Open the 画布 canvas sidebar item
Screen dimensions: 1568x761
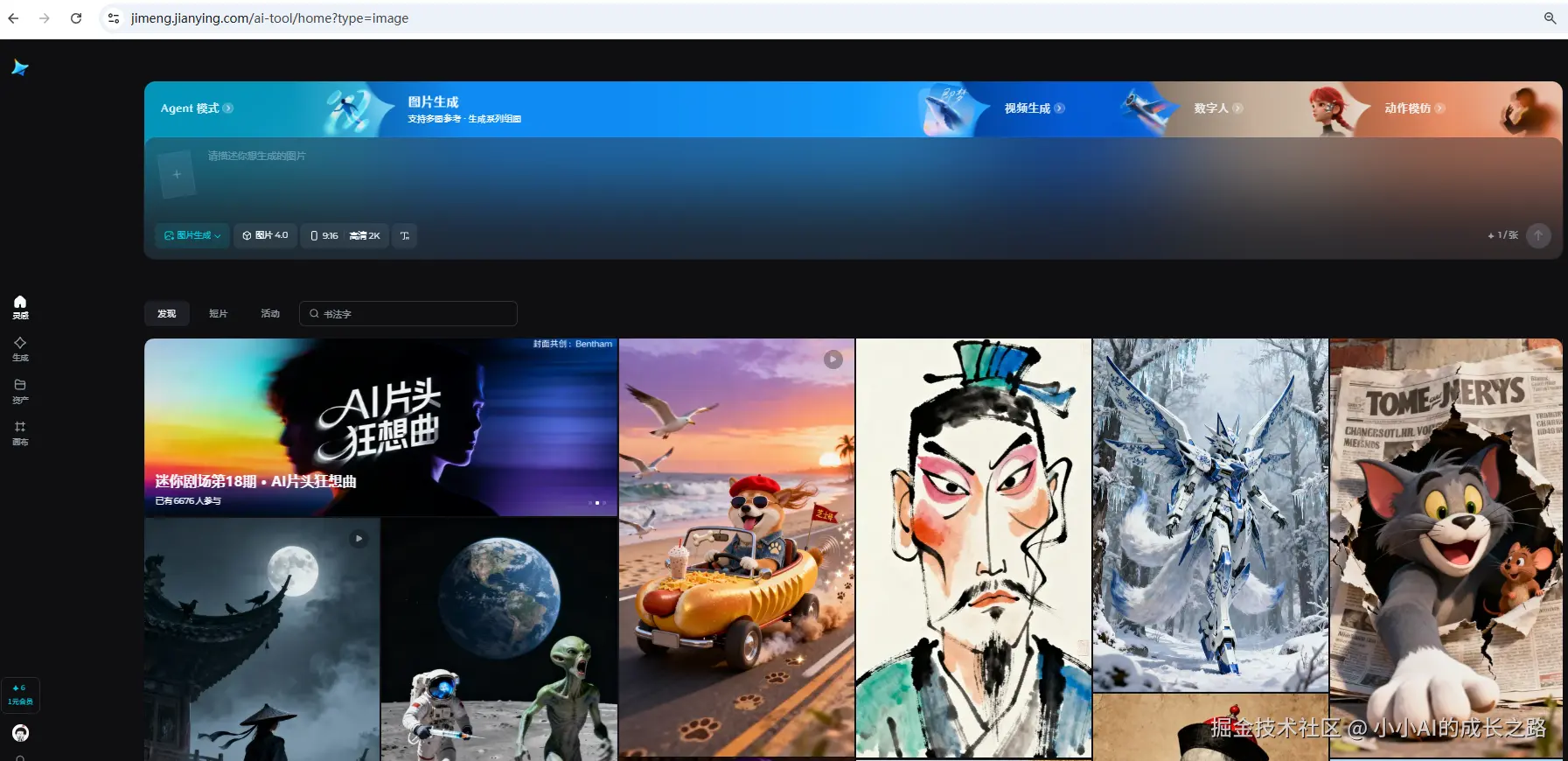point(20,433)
